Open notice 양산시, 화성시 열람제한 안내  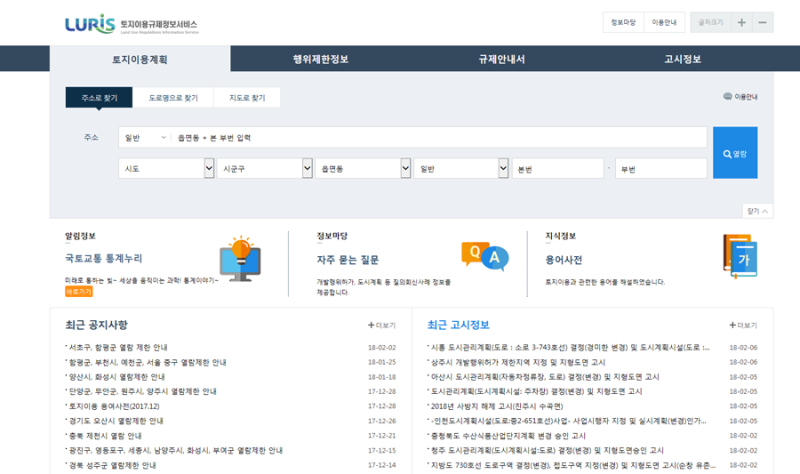[x=116, y=377]
